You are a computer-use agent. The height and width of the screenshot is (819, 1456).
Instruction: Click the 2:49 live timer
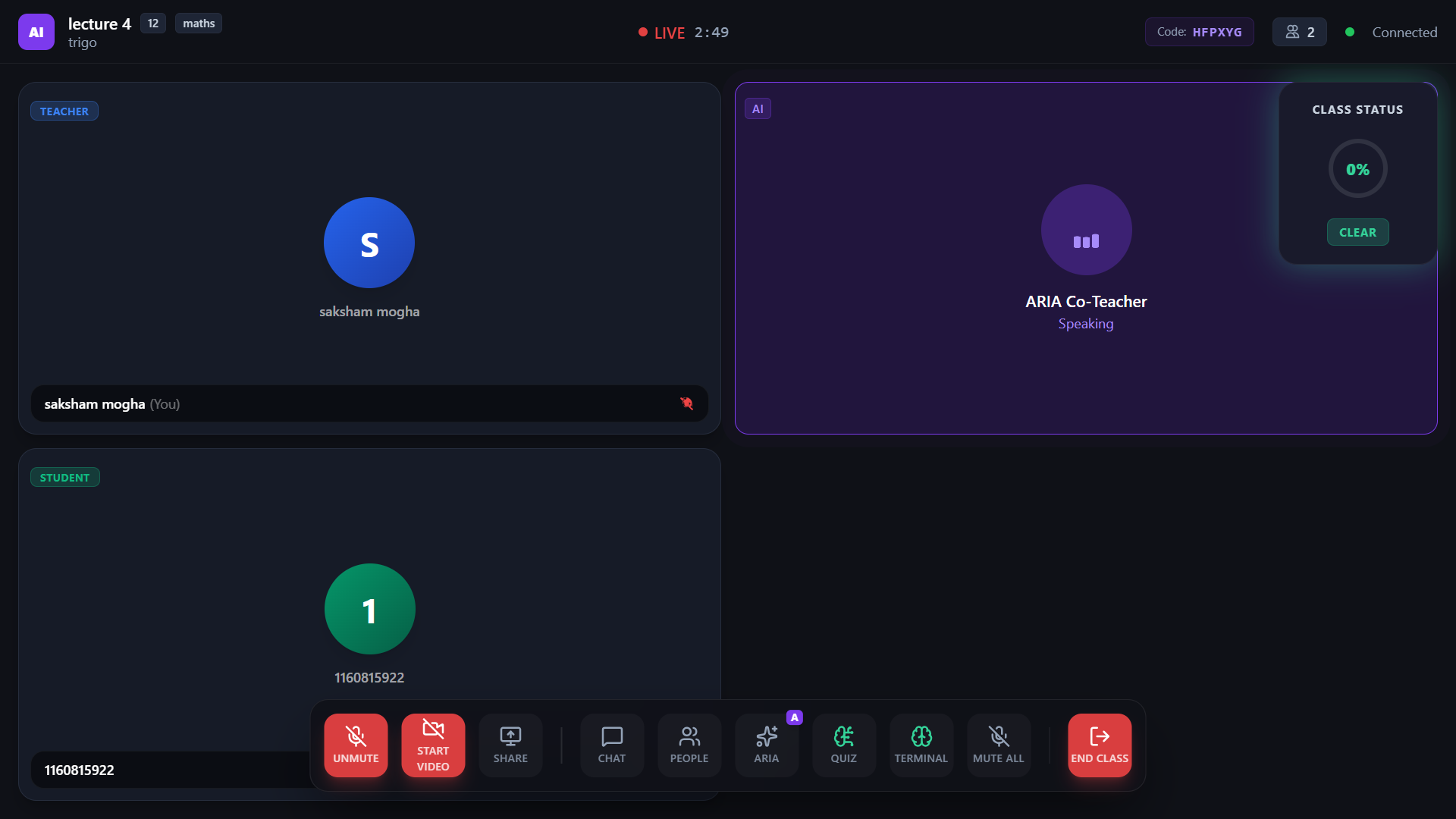(711, 33)
